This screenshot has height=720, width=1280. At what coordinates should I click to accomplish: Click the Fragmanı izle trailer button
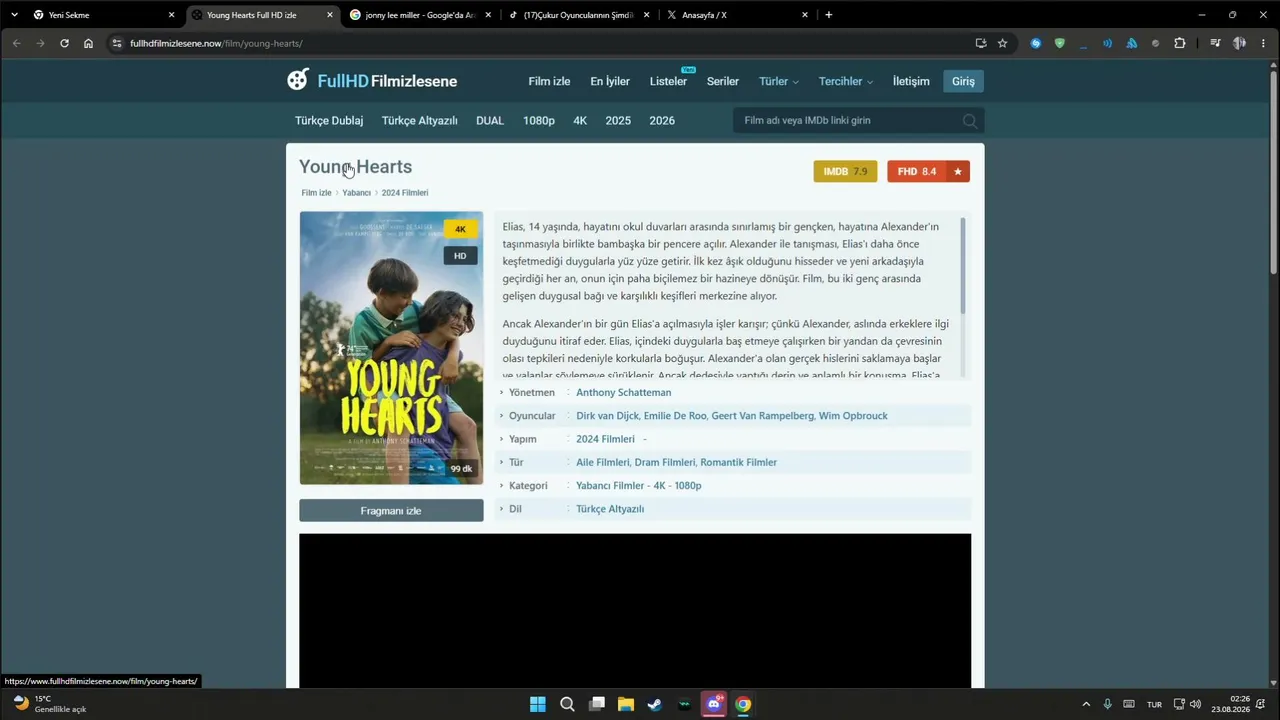point(391,511)
